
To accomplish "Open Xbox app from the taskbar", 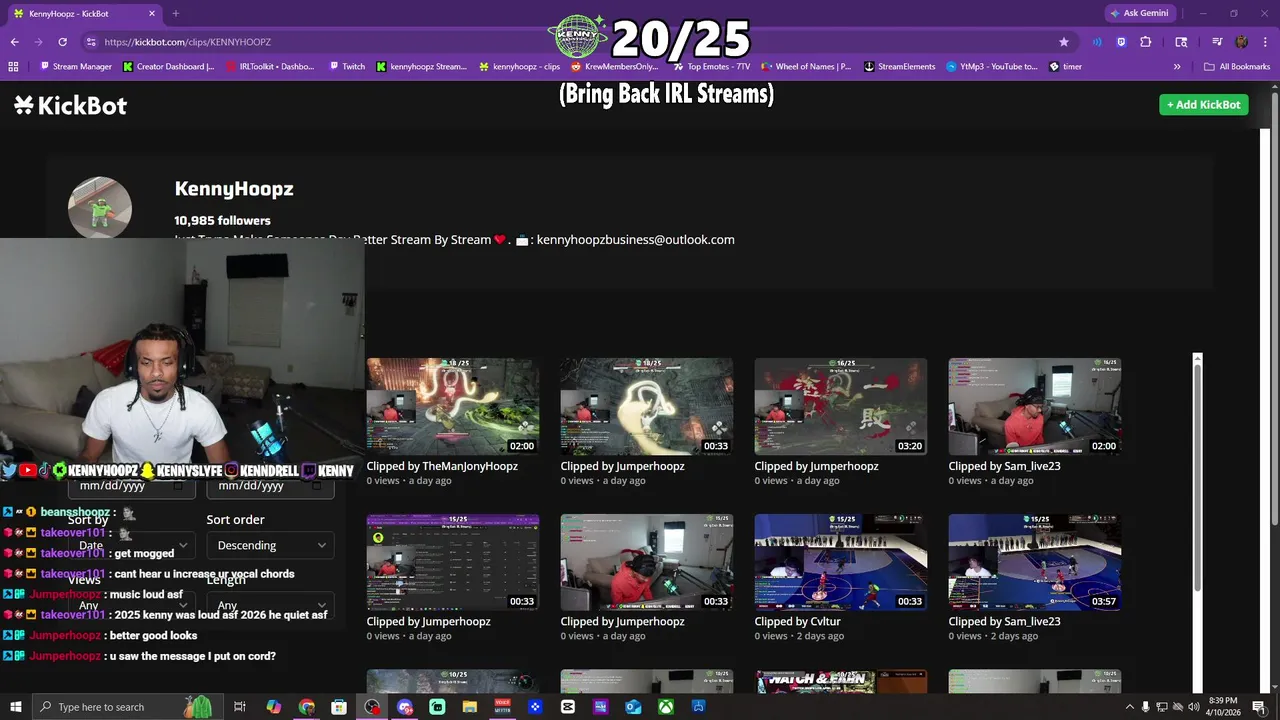I will (x=666, y=707).
